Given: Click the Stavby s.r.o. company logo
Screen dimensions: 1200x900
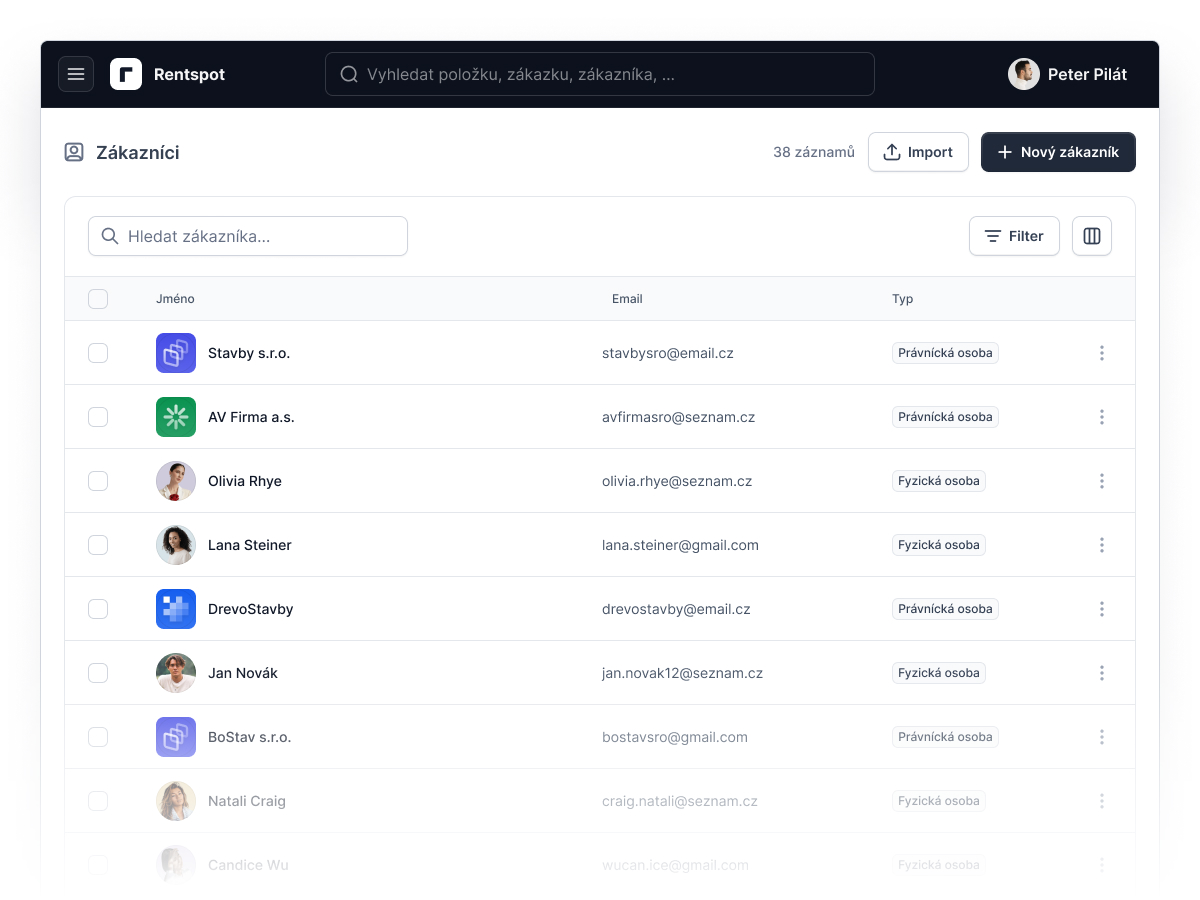Looking at the screenshot, I should 176,353.
